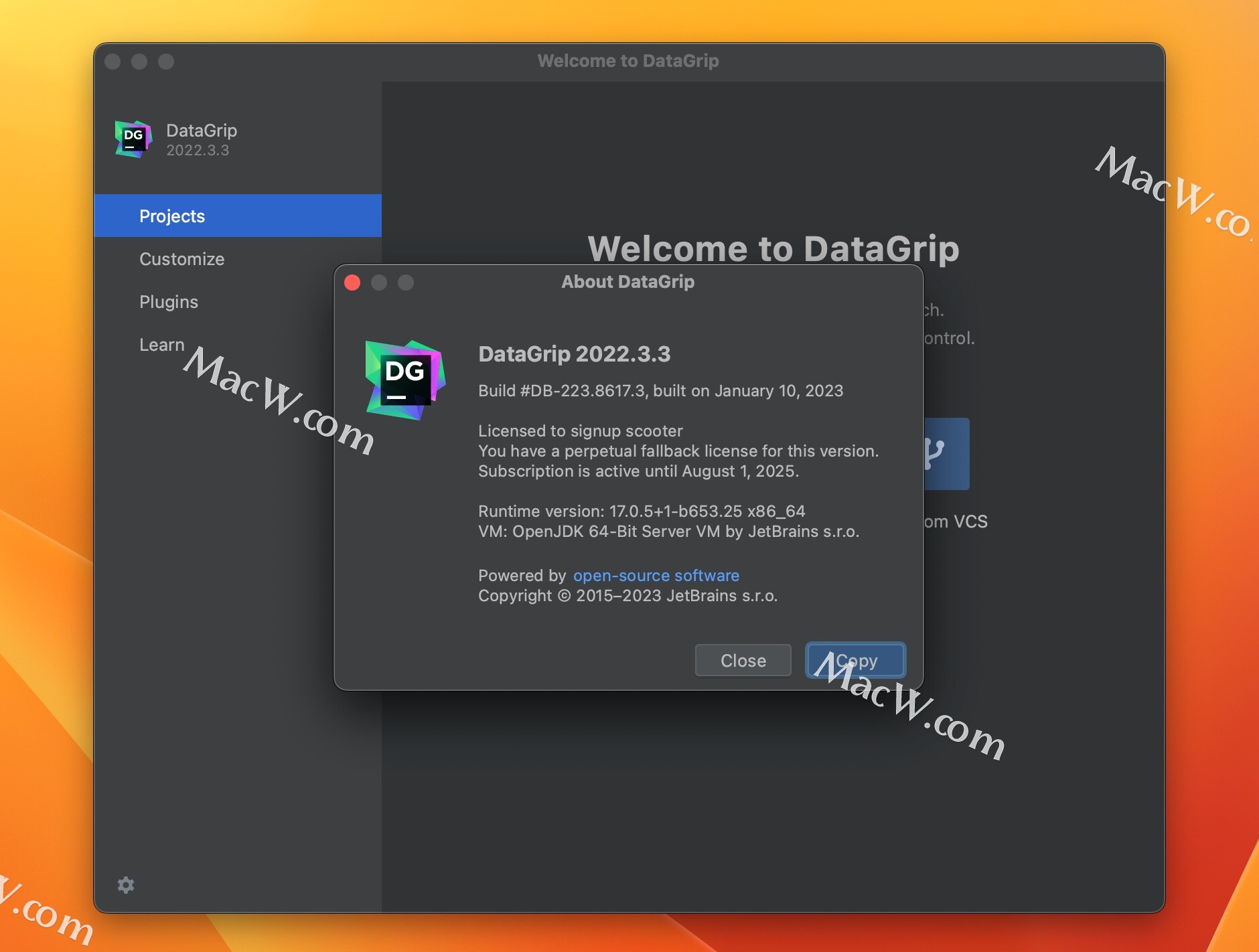1259x952 pixels.
Task: Click the 'Licensed to signup scooter' text
Action: click(x=581, y=430)
